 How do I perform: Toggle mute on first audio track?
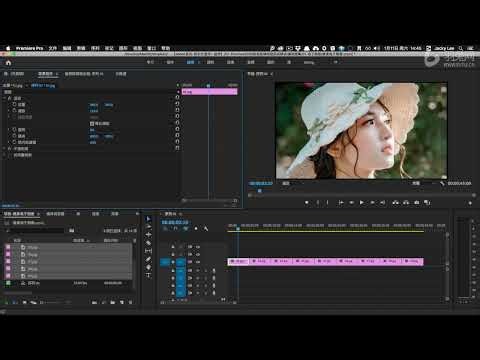tap(198, 270)
